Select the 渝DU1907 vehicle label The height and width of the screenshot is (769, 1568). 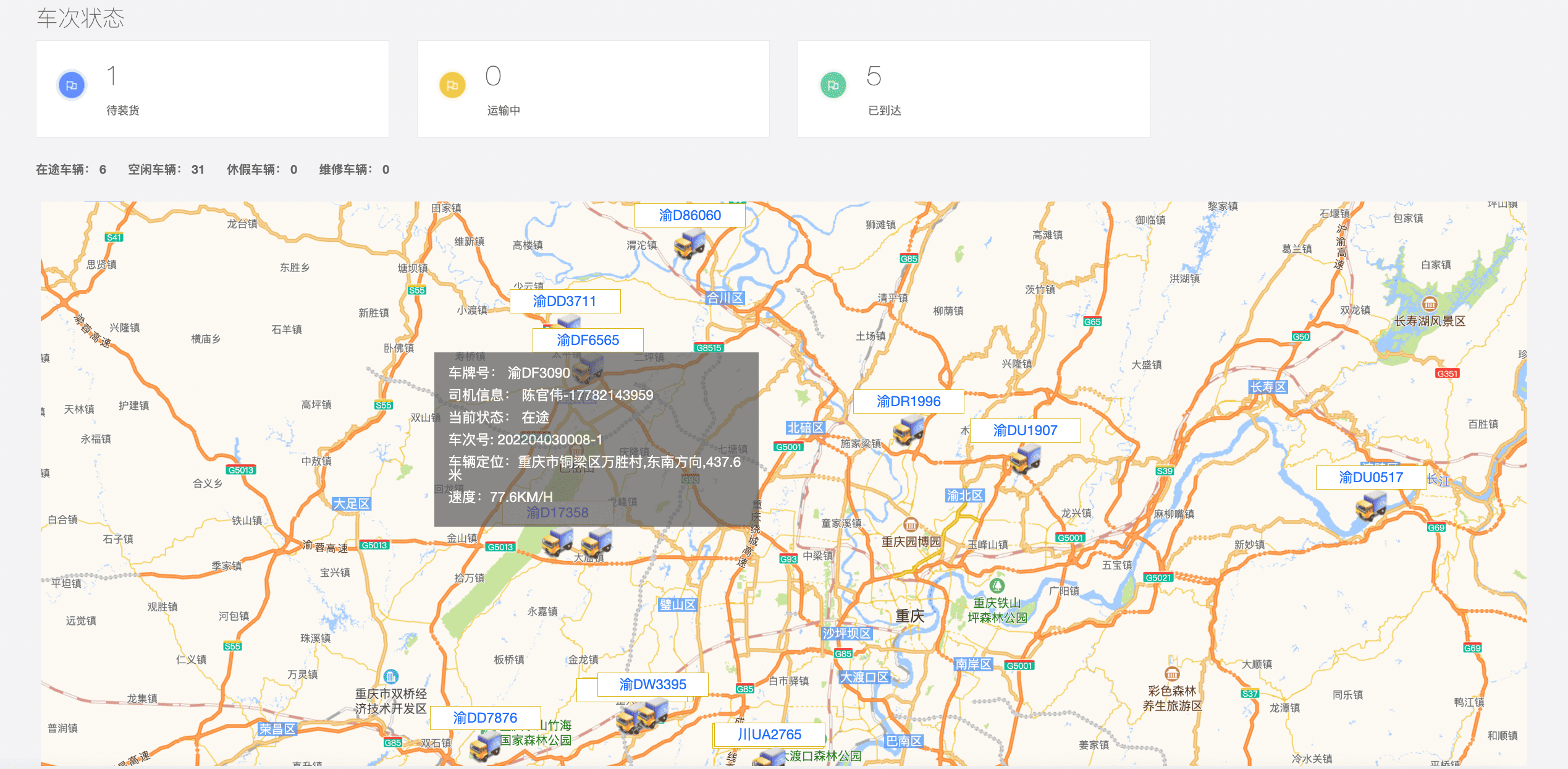1026,430
